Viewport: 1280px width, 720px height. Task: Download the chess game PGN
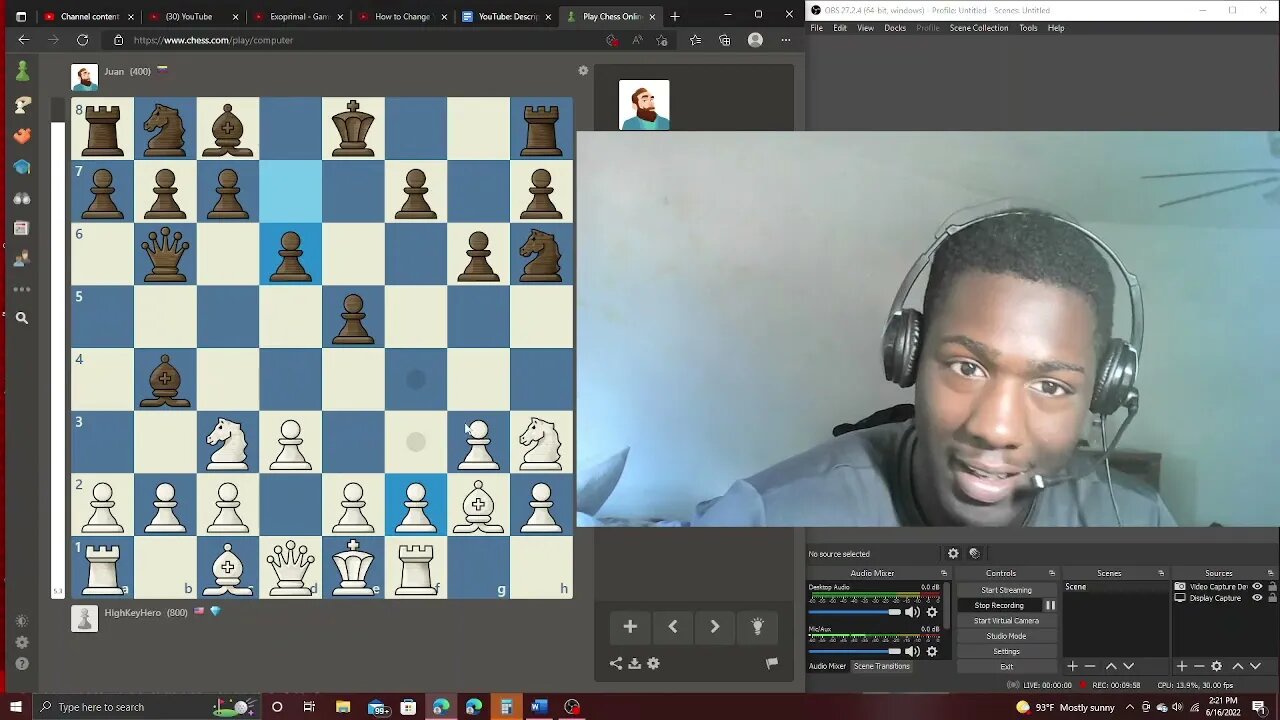point(634,663)
